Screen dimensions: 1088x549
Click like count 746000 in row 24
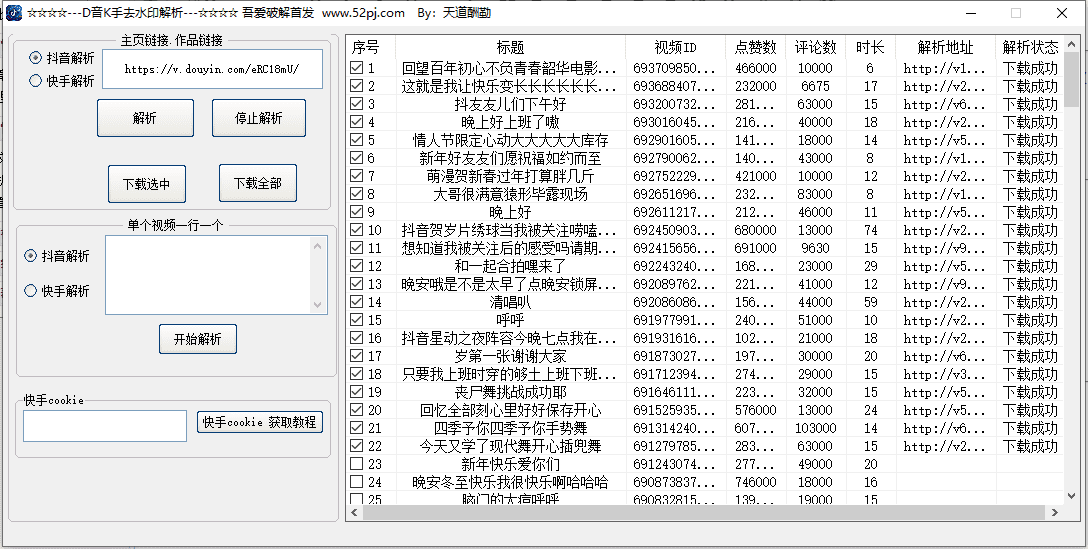click(756, 482)
